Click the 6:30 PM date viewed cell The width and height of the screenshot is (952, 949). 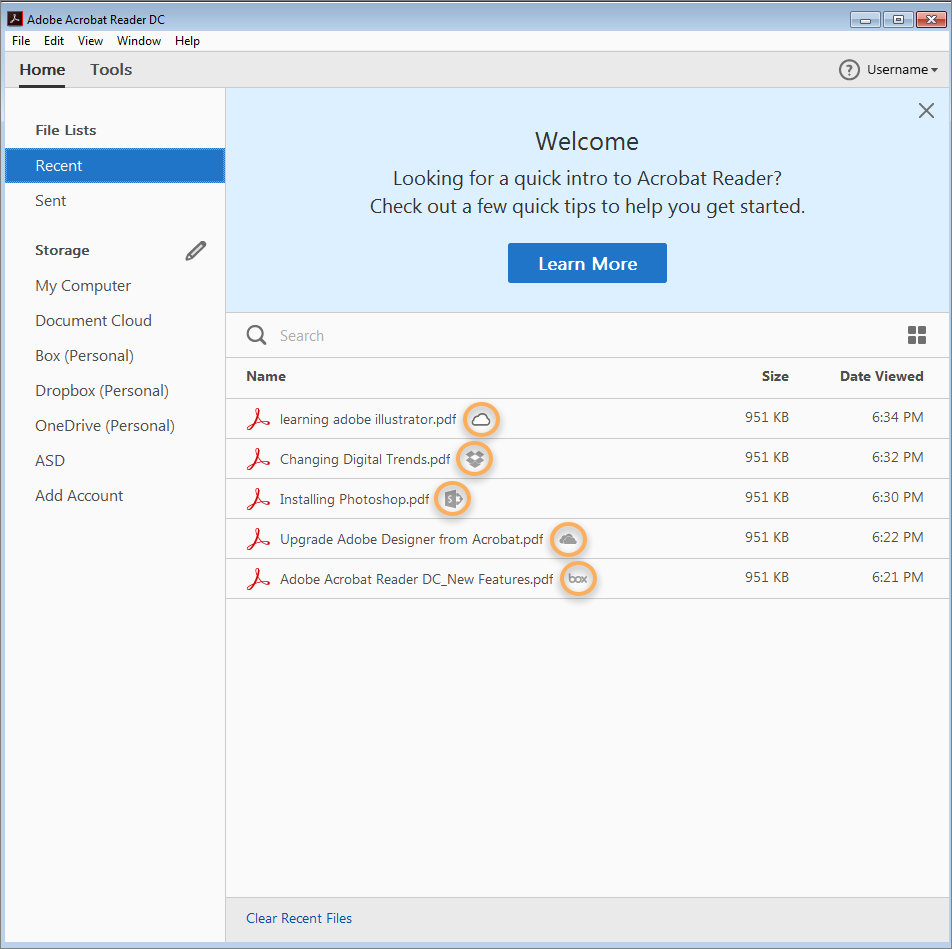(x=897, y=497)
